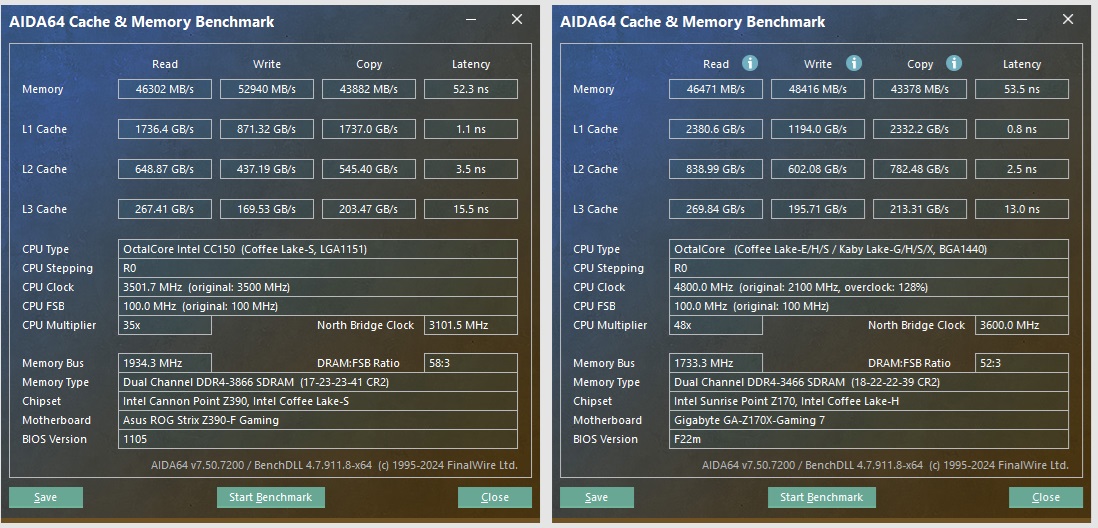Save results in left benchmark window
The height and width of the screenshot is (528, 1098).
[x=46, y=497]
